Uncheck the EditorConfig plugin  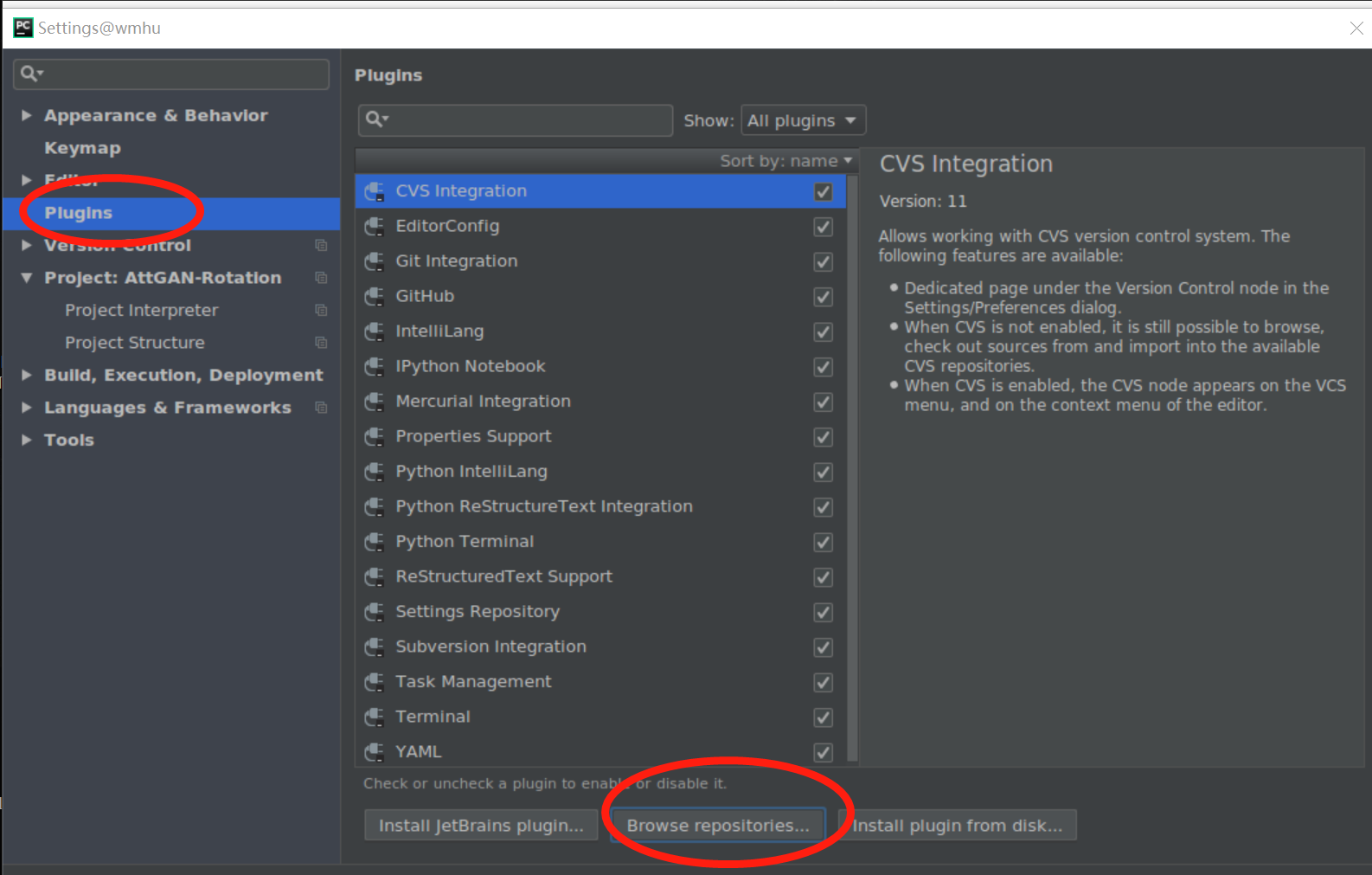[824, 227]
